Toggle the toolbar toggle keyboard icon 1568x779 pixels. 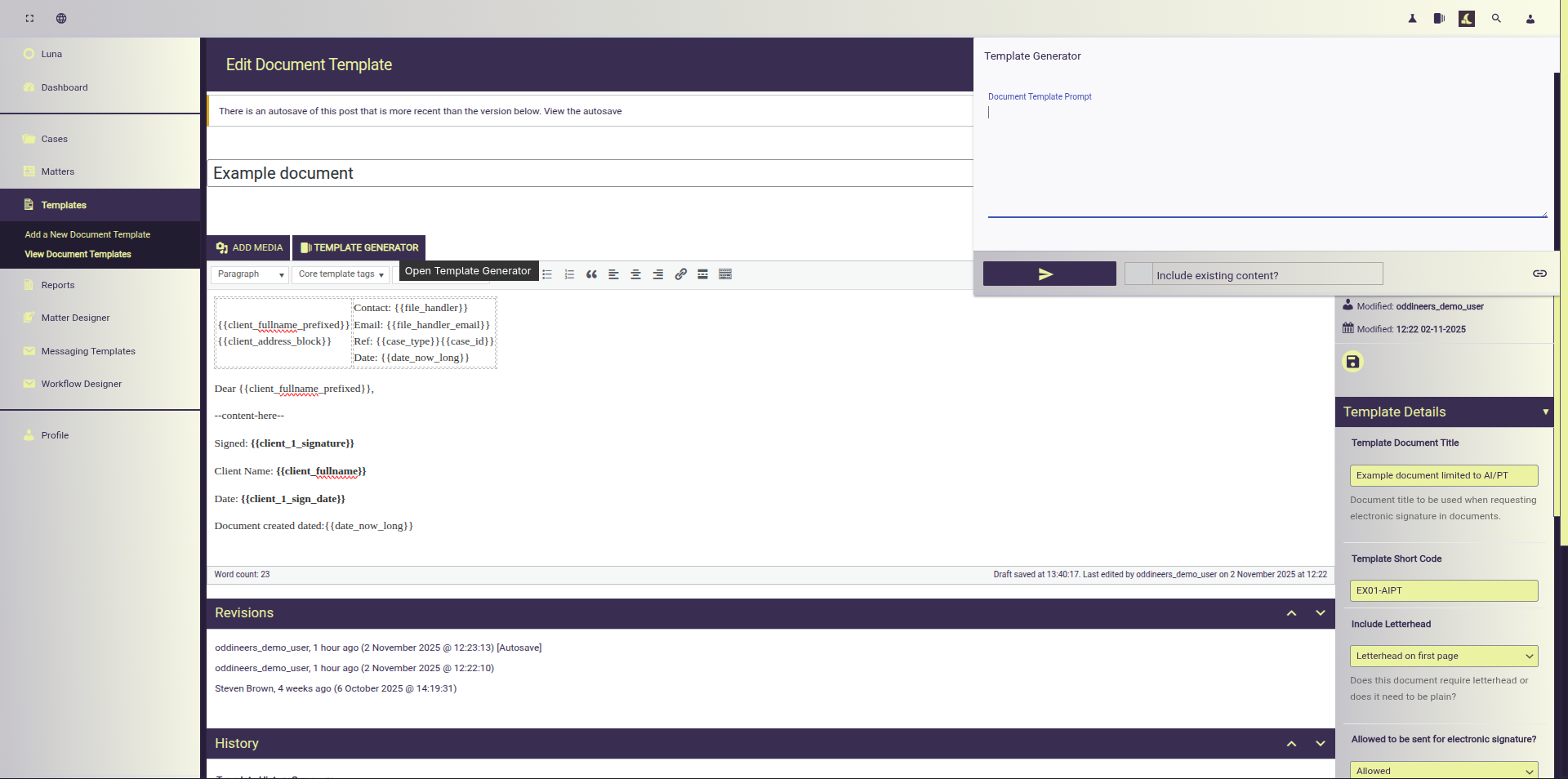click(x=725, y=274)
